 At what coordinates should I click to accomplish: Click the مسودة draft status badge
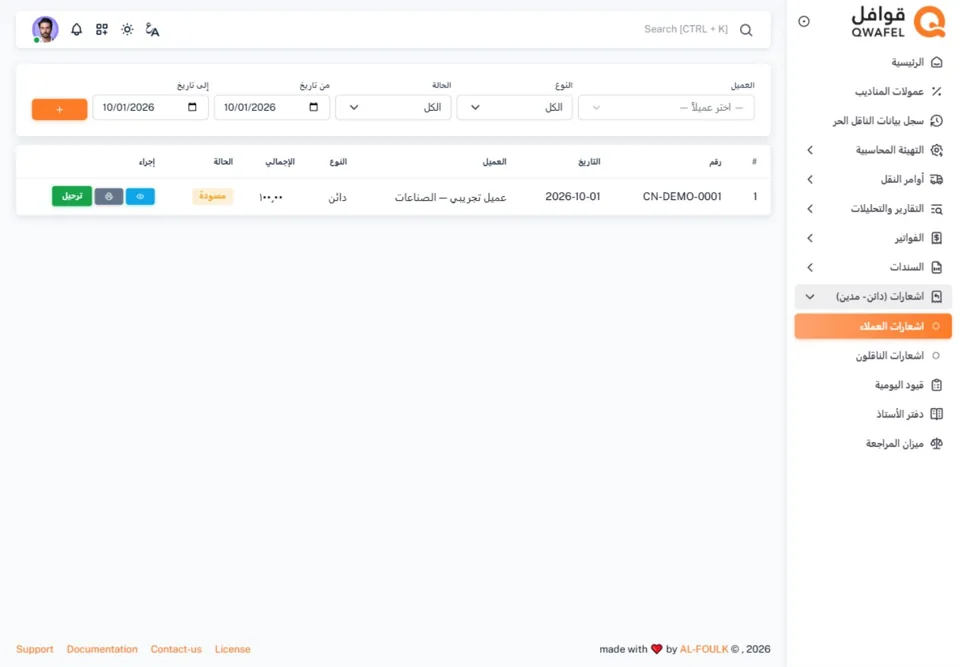point(212,196)
